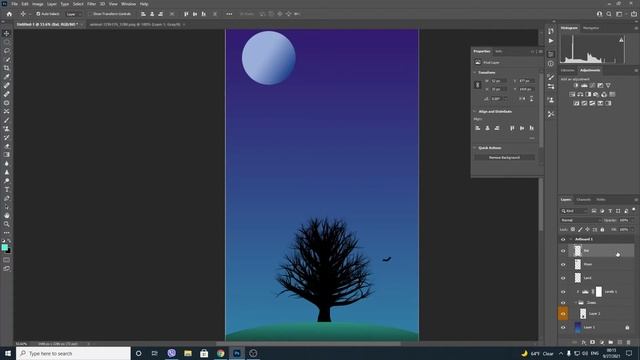Click the foreground color swatch
Screen dimensions: 640x360
[4, 247]
